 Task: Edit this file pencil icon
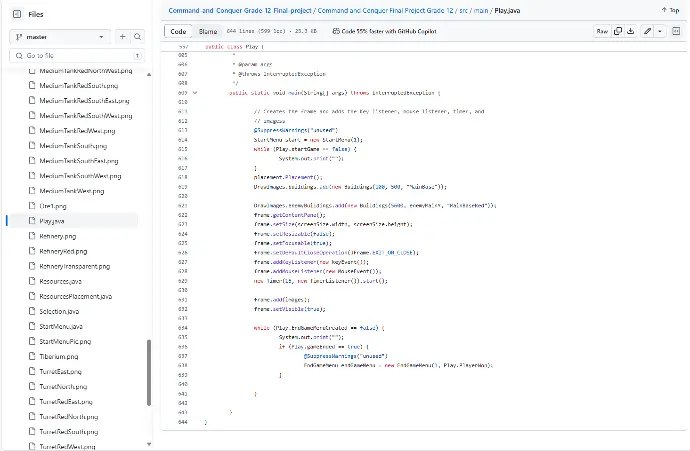(x=647, y=31)
